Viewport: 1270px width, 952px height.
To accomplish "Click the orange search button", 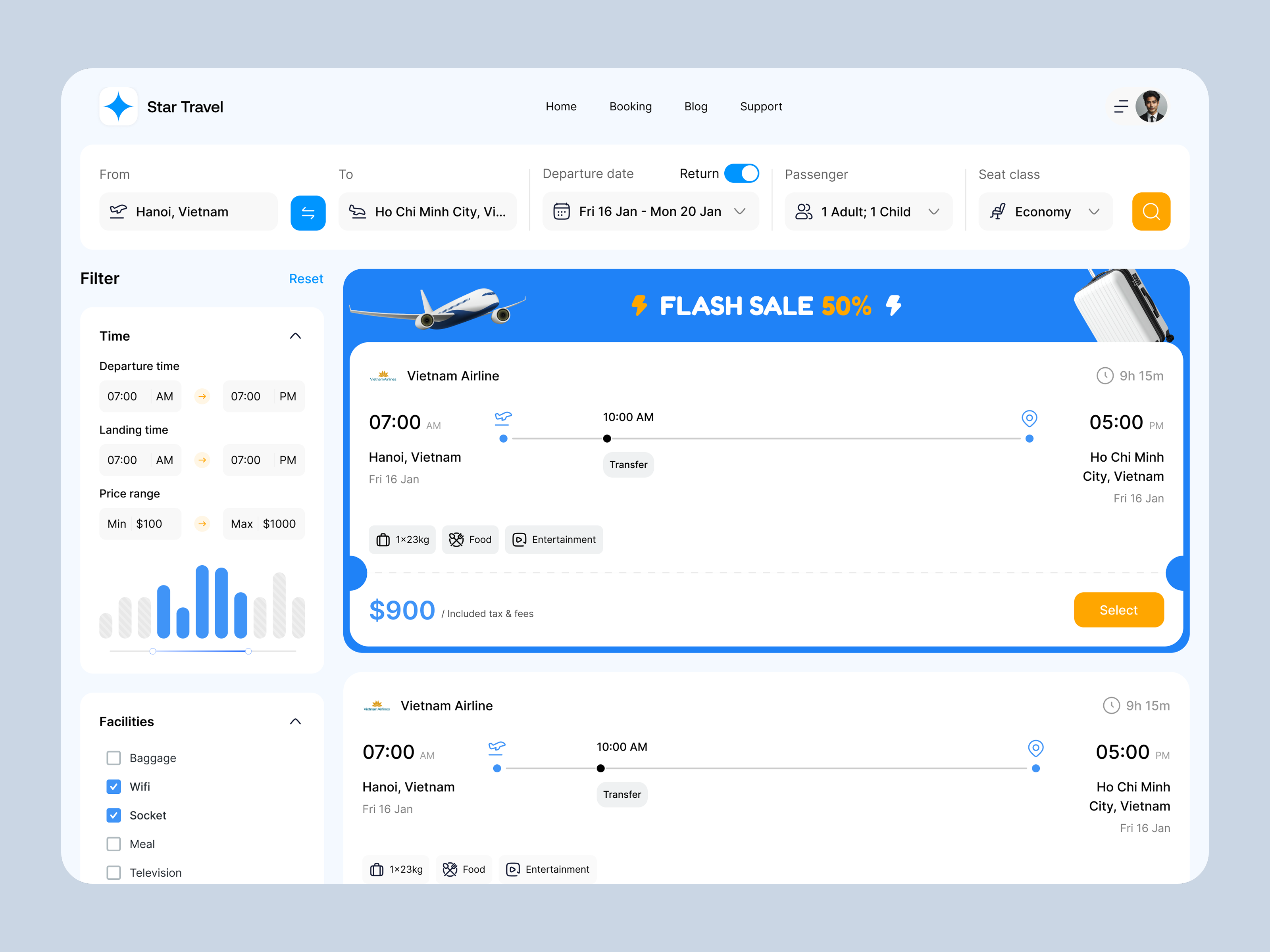I will [1151, 212].
